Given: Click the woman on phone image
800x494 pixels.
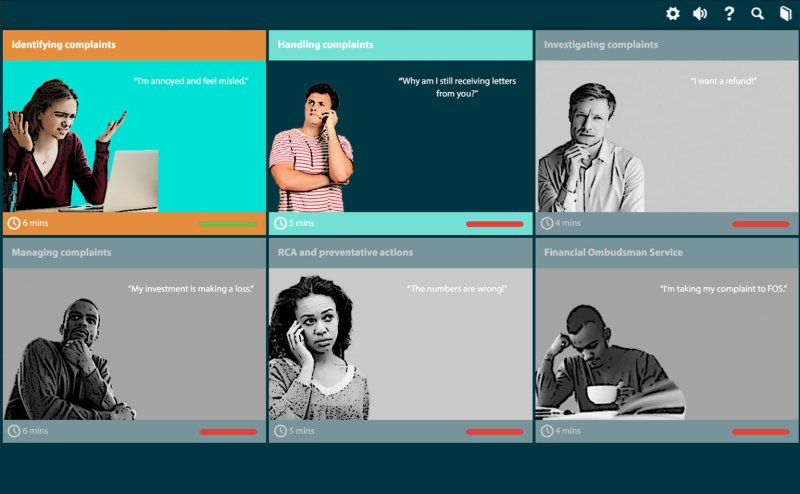Looking at the screenshot, I should pyautogui.click(x=319, y=348).
